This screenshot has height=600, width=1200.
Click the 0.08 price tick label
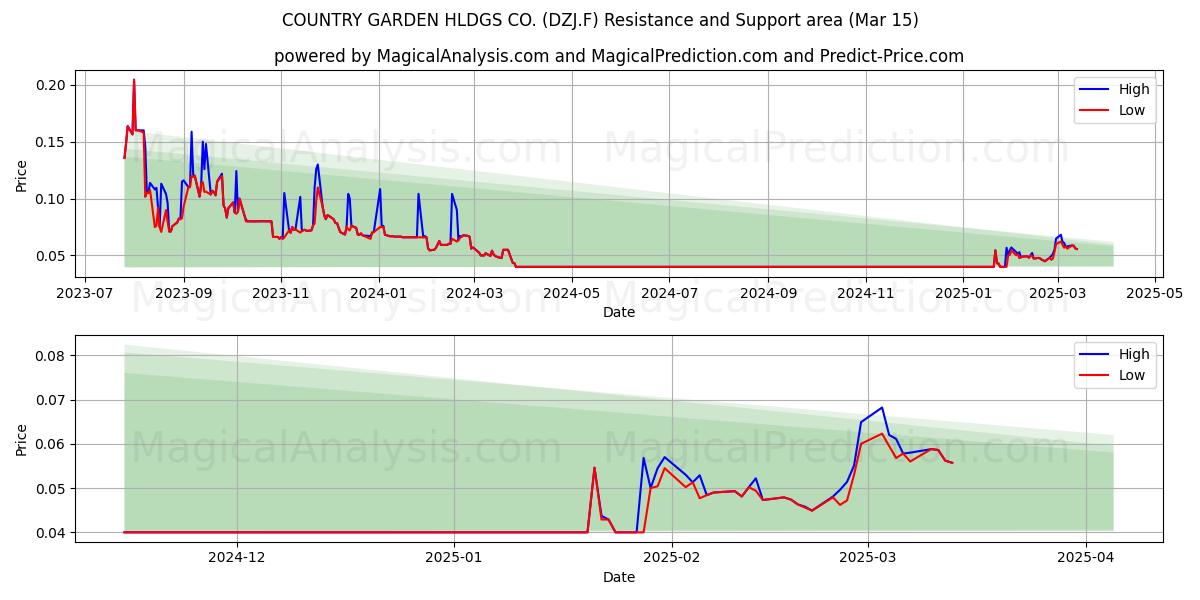coord(52,356)
